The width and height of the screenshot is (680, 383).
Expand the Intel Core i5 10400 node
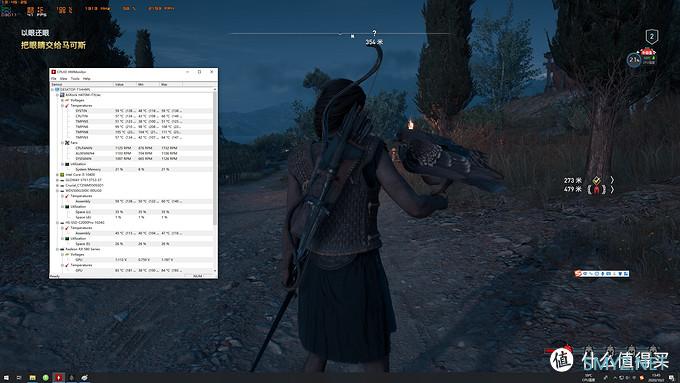coord(57,175)
